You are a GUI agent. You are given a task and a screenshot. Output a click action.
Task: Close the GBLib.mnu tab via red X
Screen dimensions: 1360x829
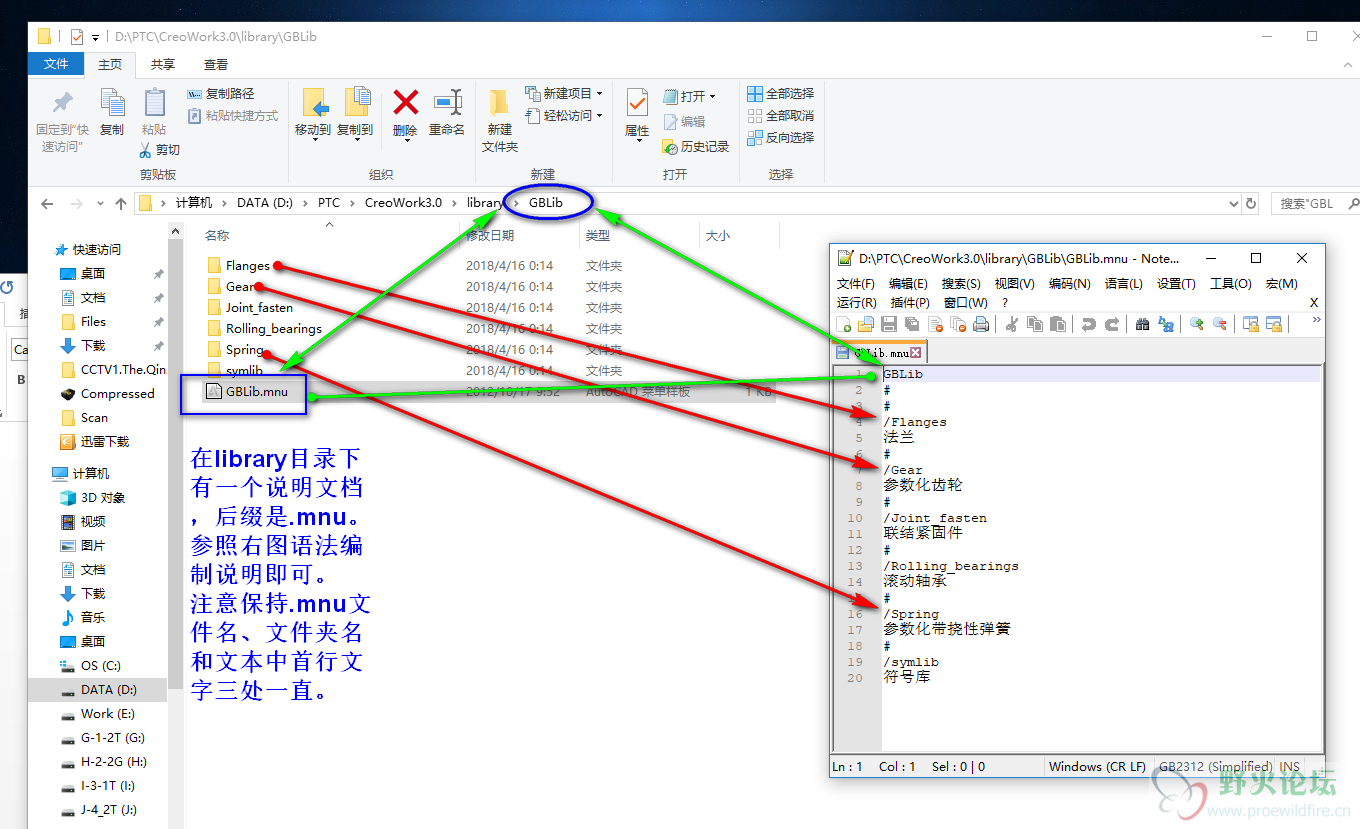pos(916,353)
